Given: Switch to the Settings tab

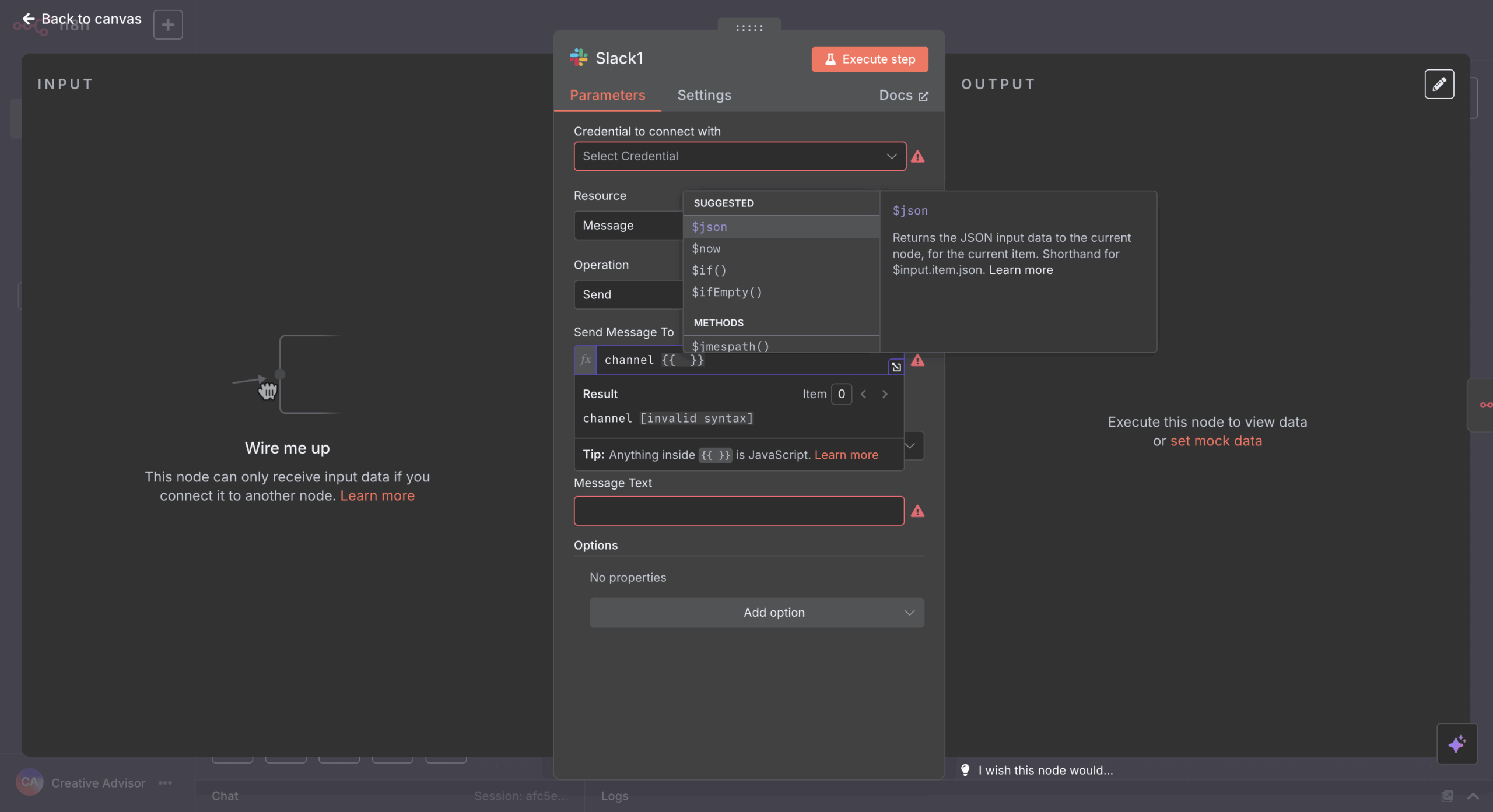Looking at the screenshot, I should point(704,95).
